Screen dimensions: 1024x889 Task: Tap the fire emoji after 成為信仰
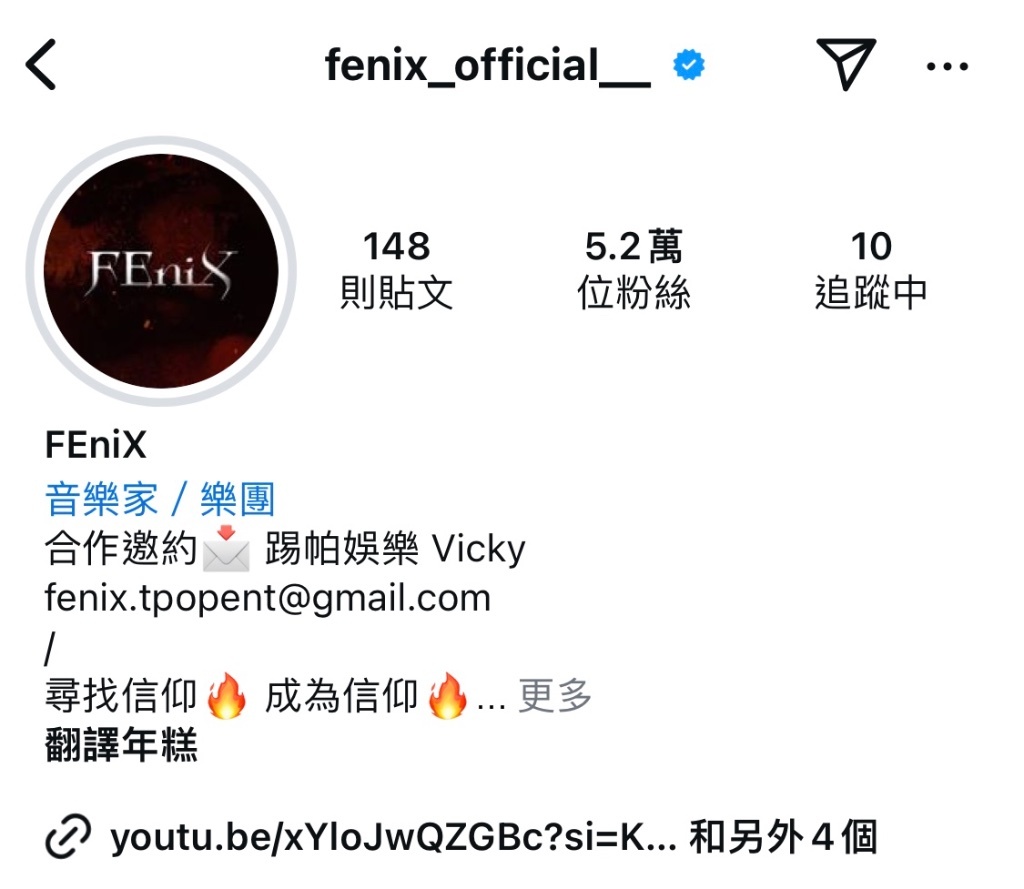(447, 696)
